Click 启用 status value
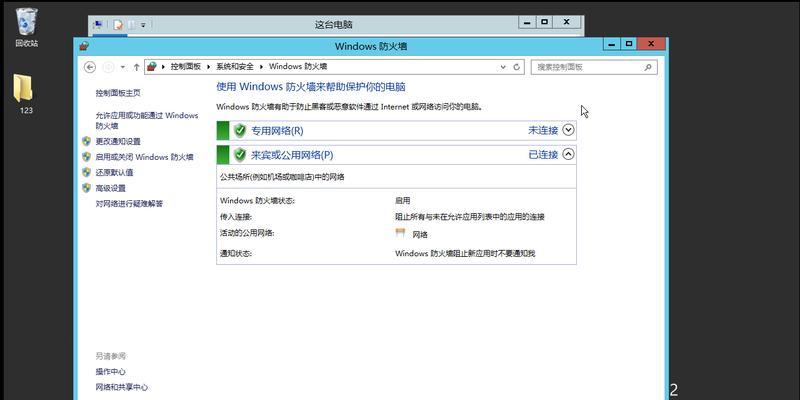This screenshot has height=400, width=800. tap(403, 201)
